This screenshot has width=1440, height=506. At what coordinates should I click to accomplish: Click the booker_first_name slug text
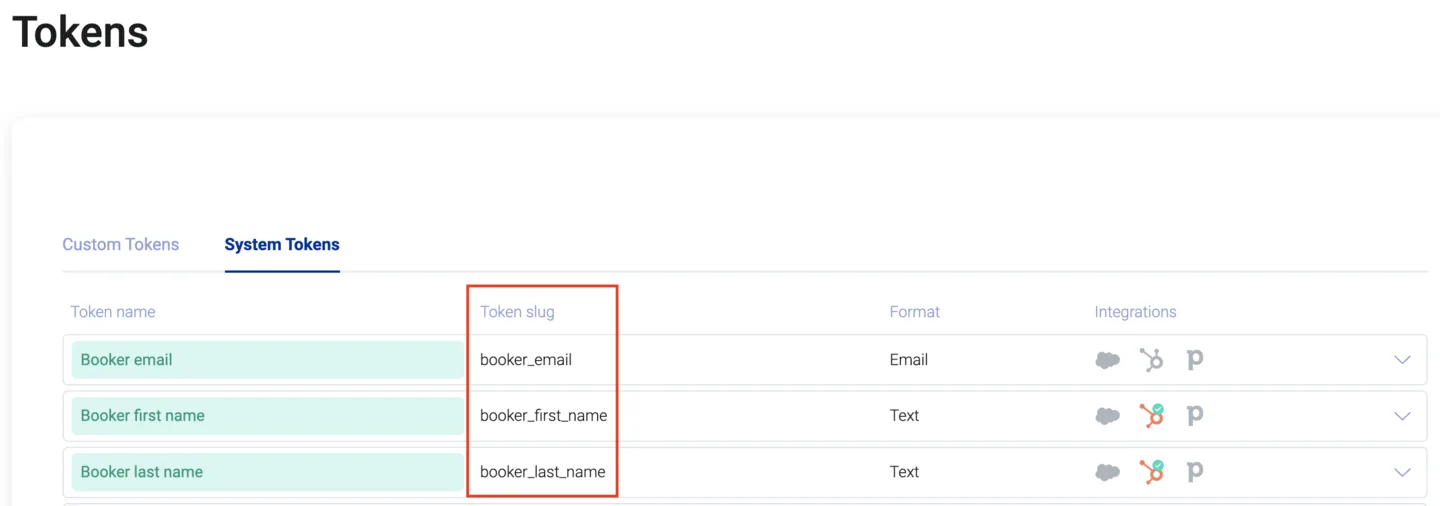(x=543, y=416)
